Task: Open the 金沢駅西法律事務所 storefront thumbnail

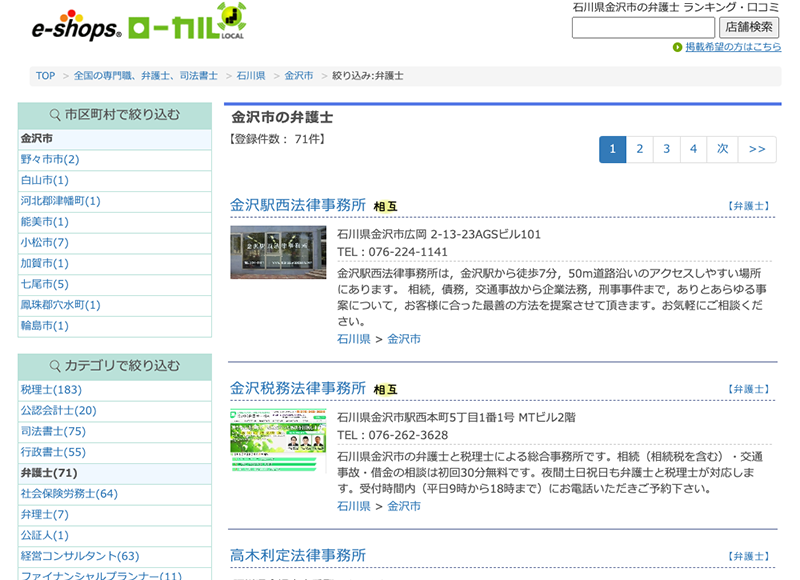Action: (x=278, y=253)
